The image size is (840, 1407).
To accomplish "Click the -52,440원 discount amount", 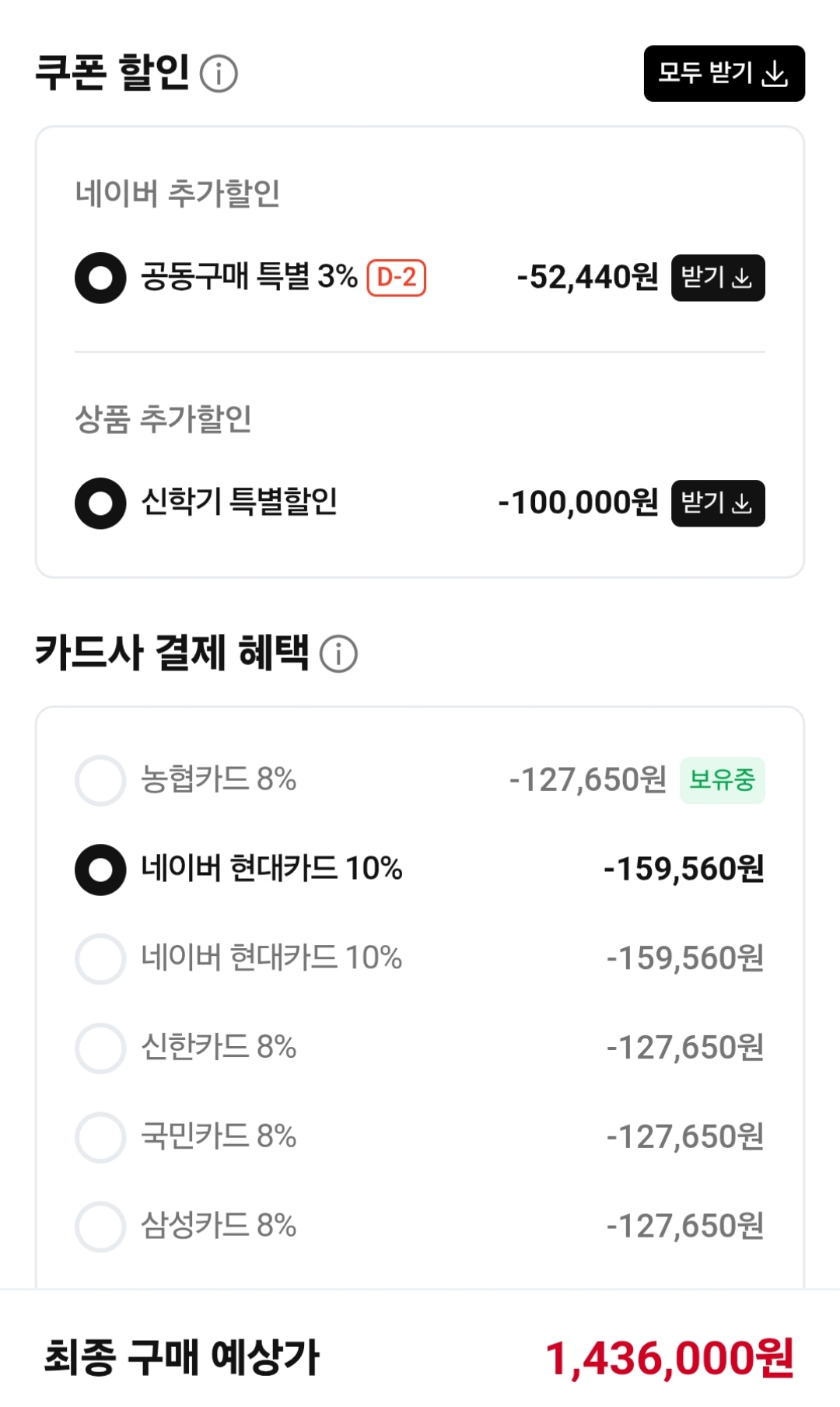I will [587, 278].
